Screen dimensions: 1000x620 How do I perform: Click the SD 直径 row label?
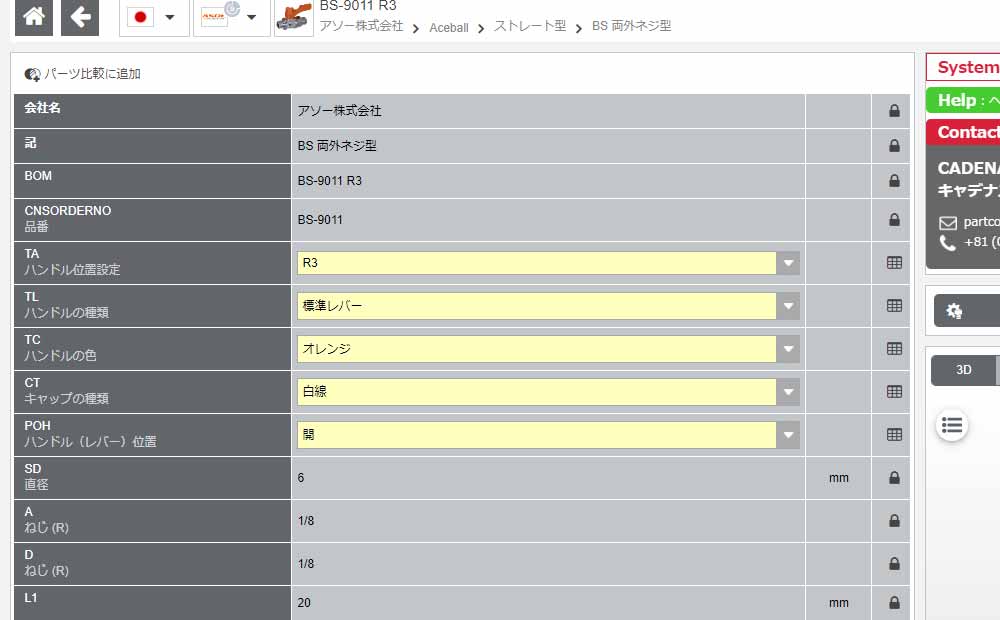pyautogui.click(x=36, y=476)
